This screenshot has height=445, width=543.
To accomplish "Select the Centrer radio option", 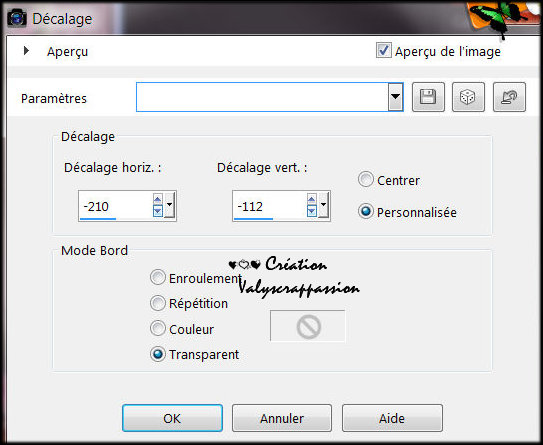I will (x=366, y=179).
